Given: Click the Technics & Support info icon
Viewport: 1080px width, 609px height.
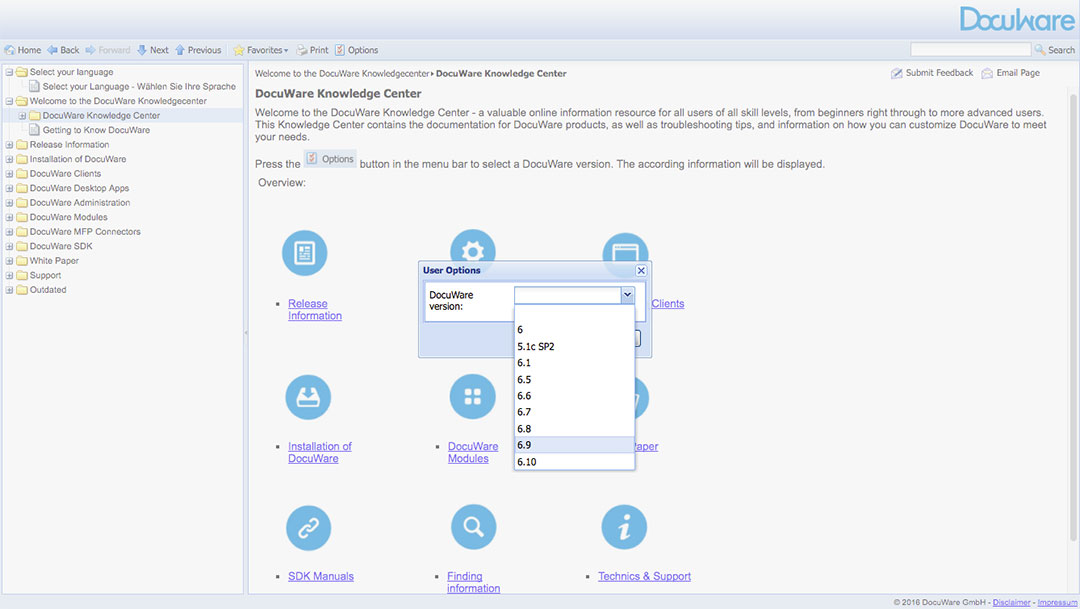Looking at the screenshot, I should pyautogui.click(x=624, y=527).
